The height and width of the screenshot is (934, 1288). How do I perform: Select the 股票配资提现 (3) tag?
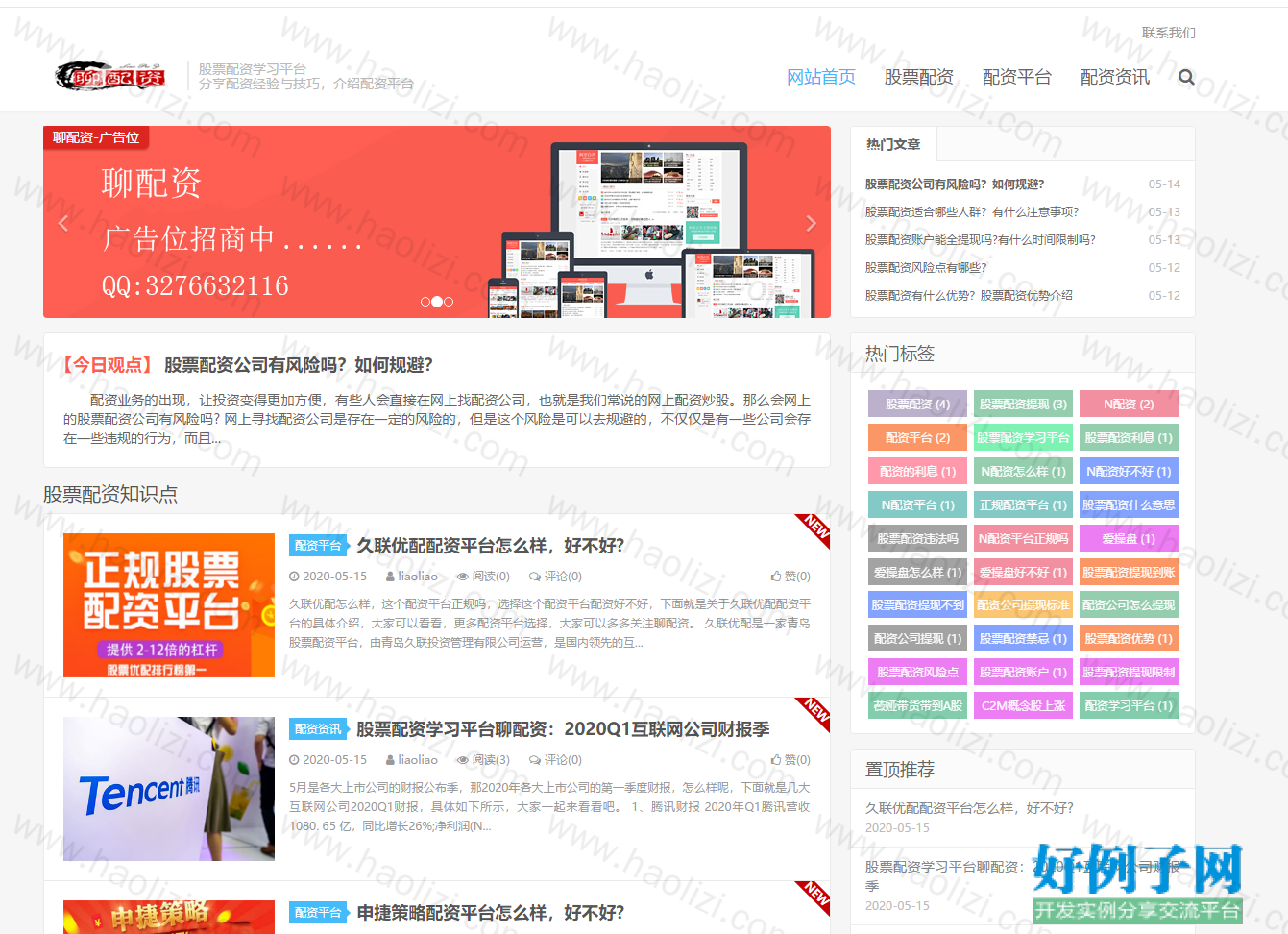point(1023,405)
